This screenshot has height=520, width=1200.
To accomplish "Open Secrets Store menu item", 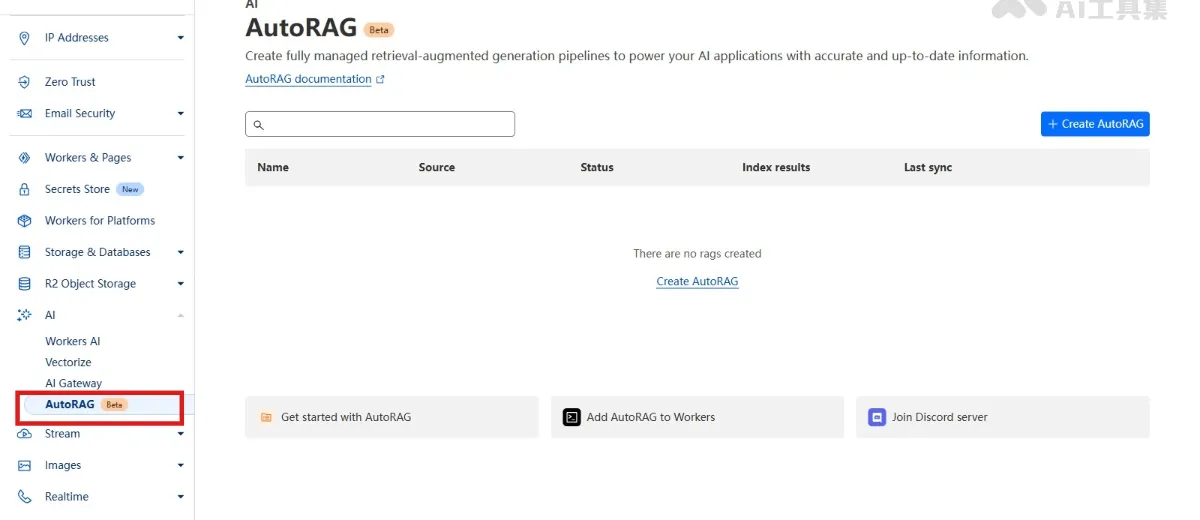I will pos(77,189).
